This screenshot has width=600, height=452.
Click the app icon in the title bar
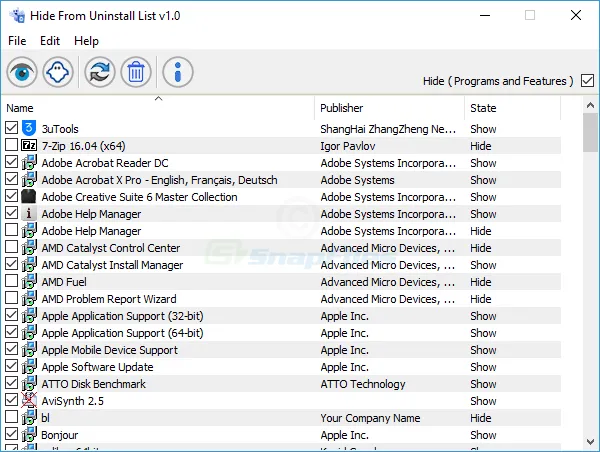click(x=17, y=16)
